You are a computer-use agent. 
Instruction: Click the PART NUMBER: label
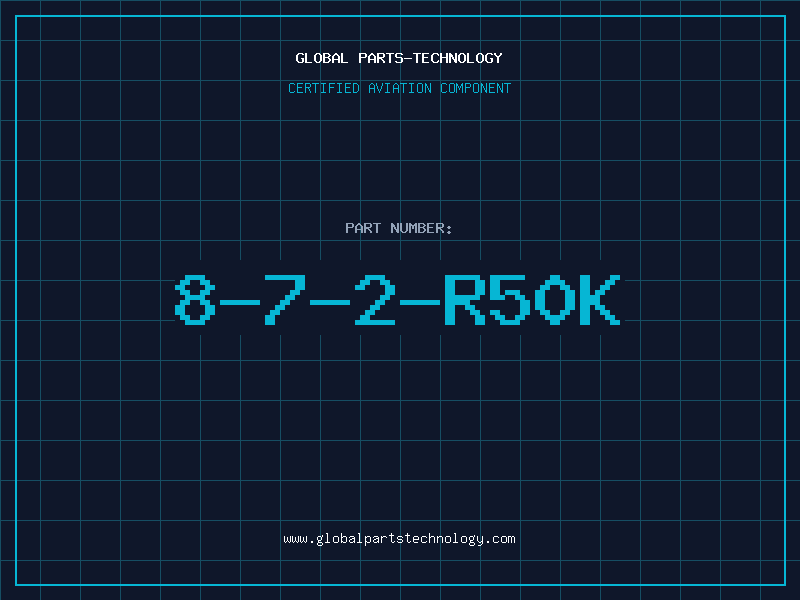point(398,228)
